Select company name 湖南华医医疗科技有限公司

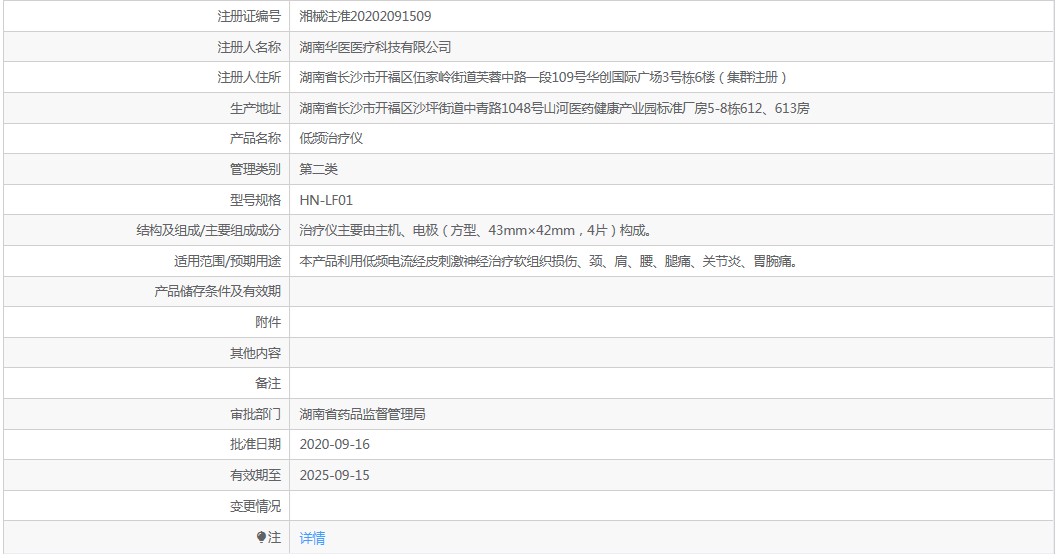(x=375, y=47)
